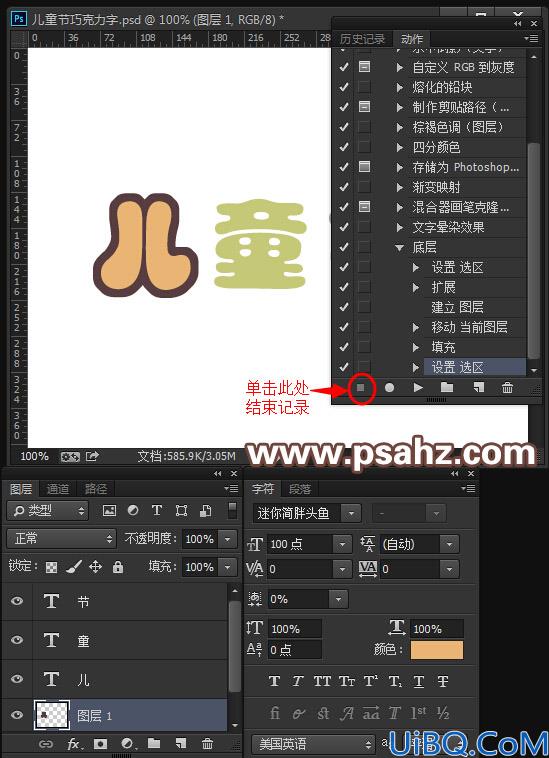Toggle dialog box for 自定义 RGB 到灰度
Image resolution: width=549 pixels, height=758 pixels.
364,67
